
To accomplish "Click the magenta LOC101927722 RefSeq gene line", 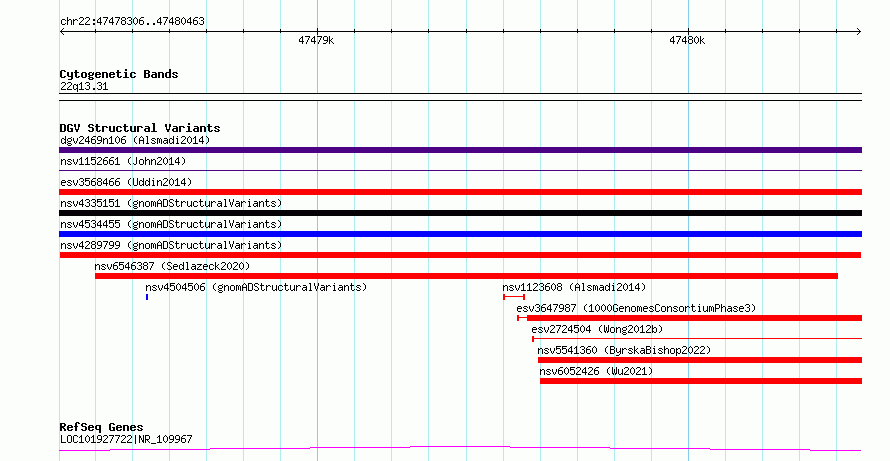I will click(x=460, y=449).
